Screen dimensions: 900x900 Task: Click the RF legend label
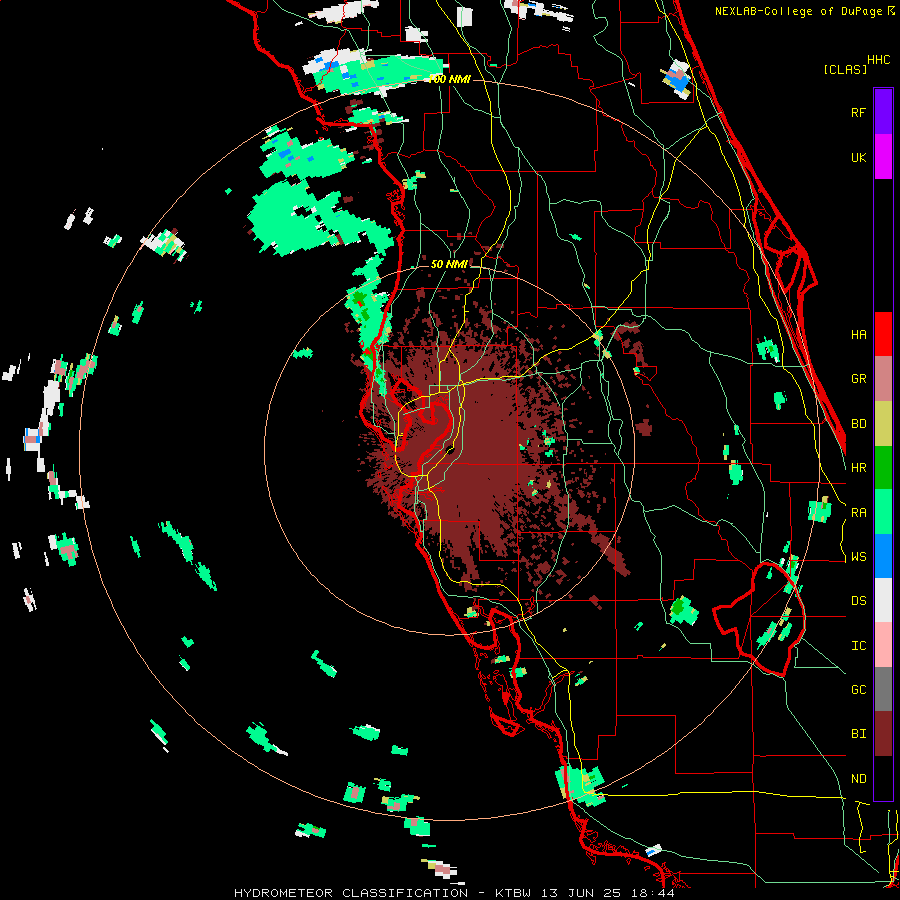point(858,112)
